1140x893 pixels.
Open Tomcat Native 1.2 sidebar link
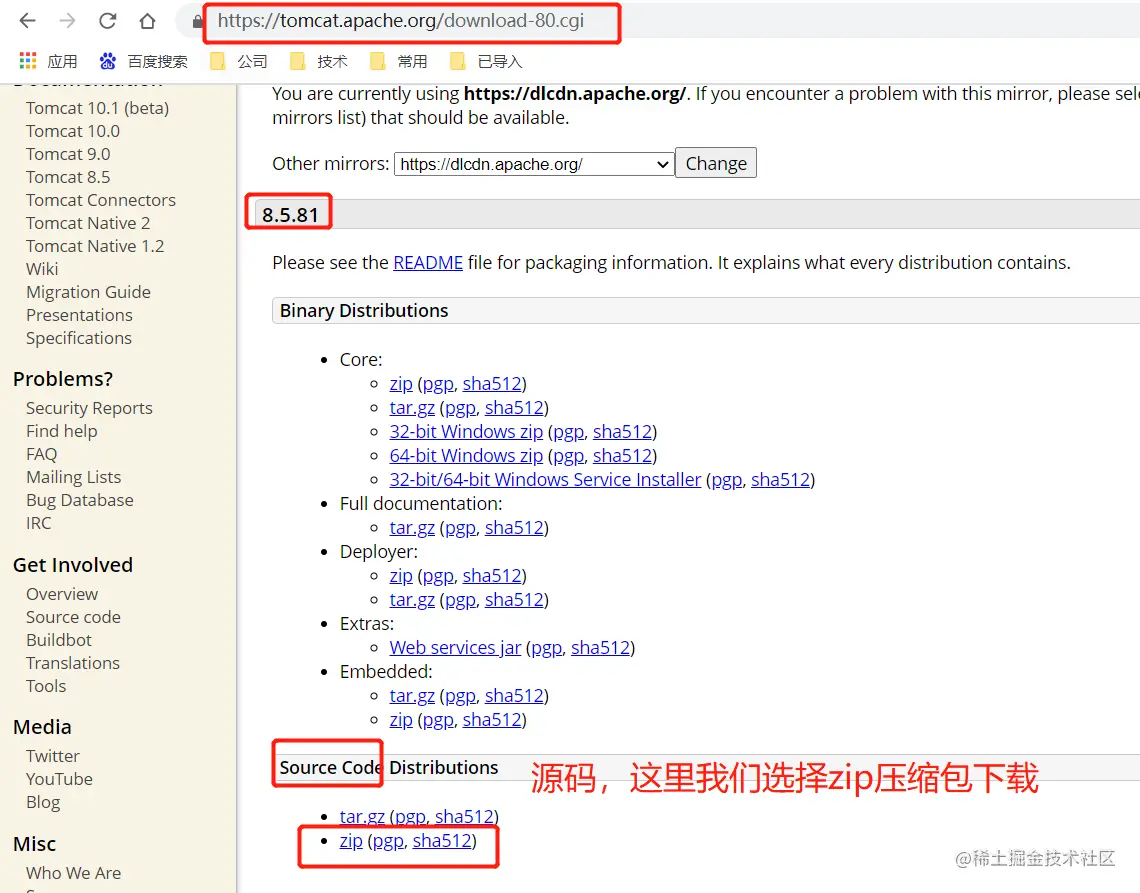pyautogui.click(x=95, y=247)
